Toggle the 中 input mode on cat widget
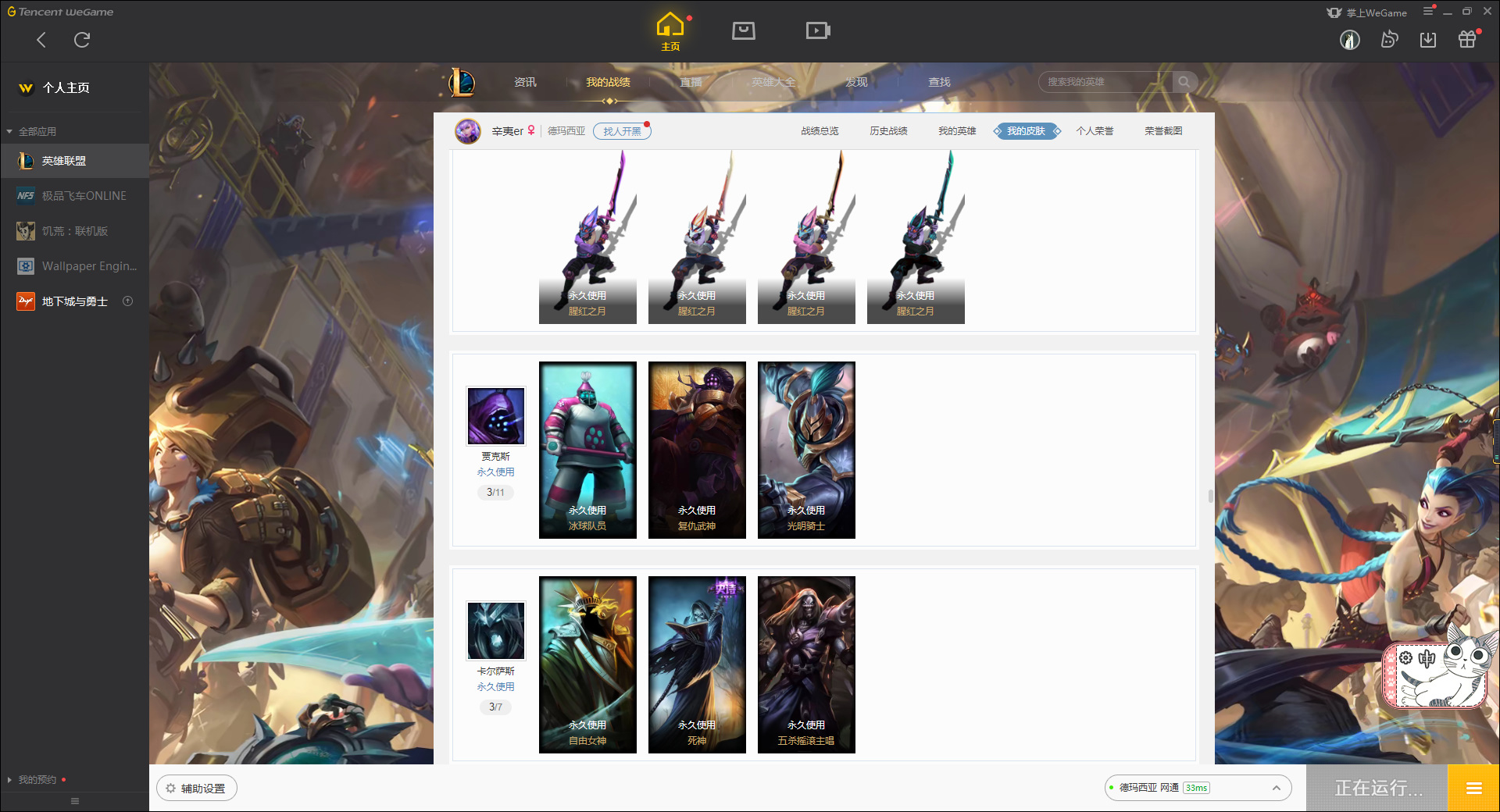 coord(1427,658)
